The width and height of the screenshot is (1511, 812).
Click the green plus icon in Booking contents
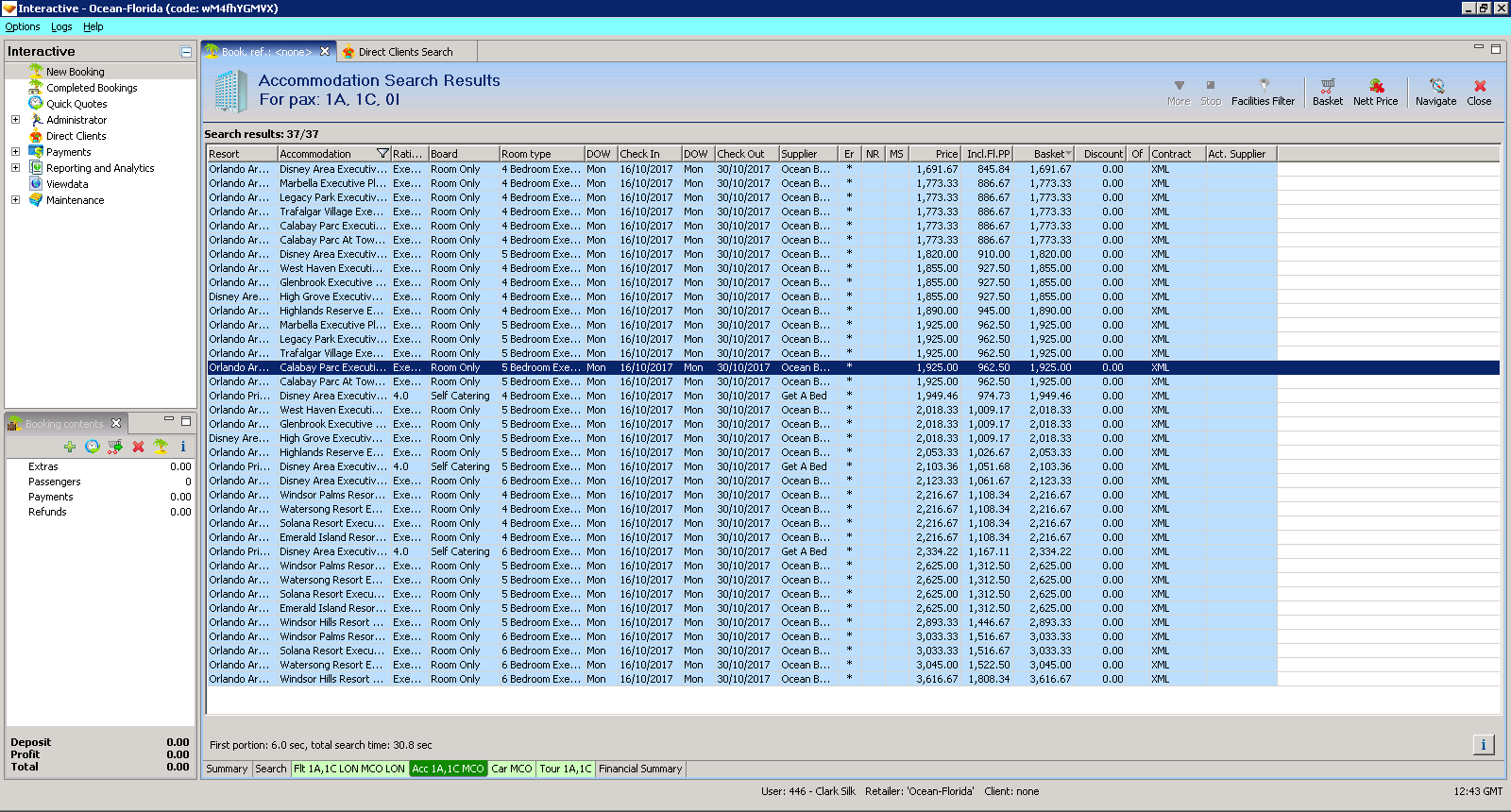point(70,447)
